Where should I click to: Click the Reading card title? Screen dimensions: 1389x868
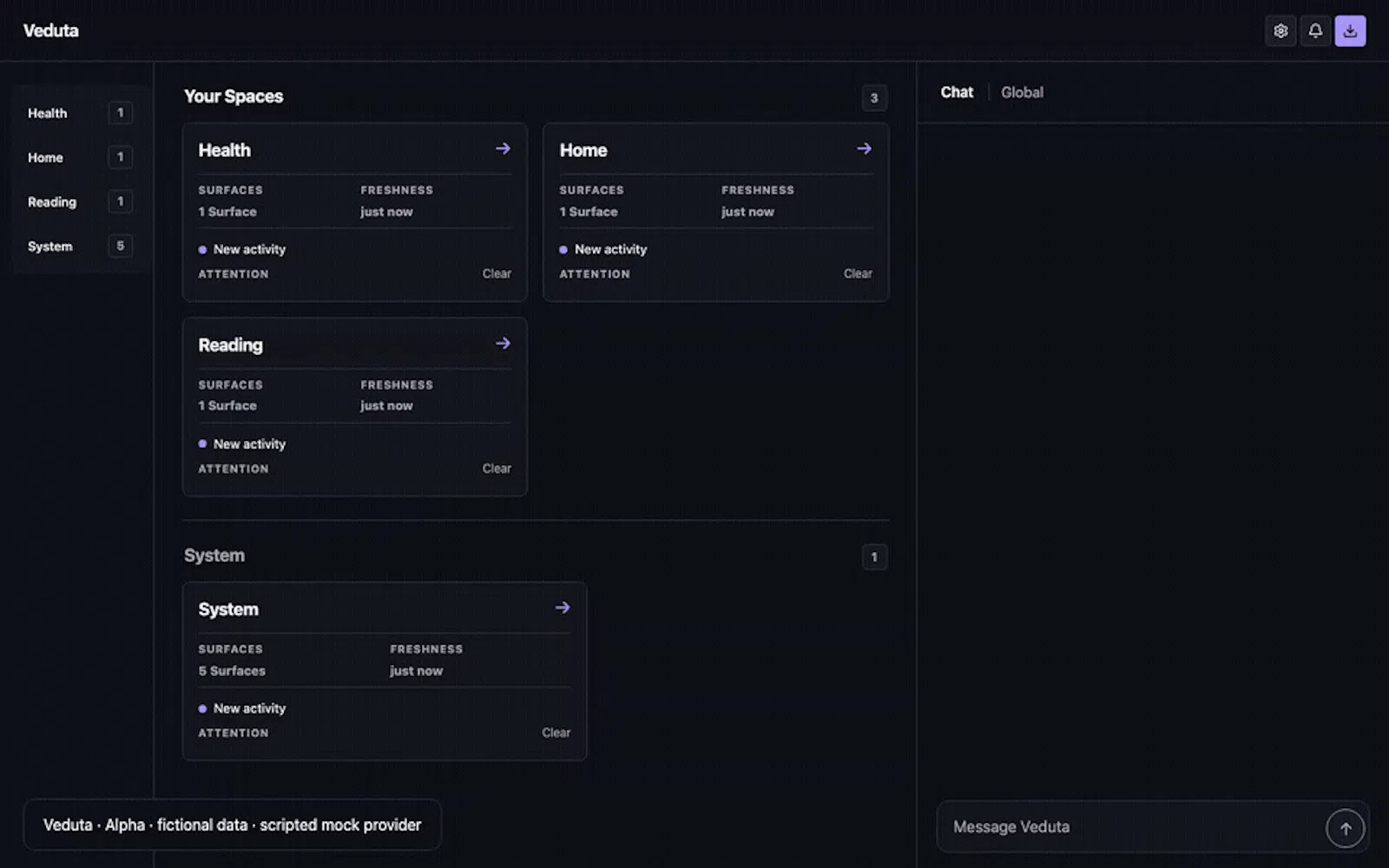pyautogui.click(x=230, y=345)
